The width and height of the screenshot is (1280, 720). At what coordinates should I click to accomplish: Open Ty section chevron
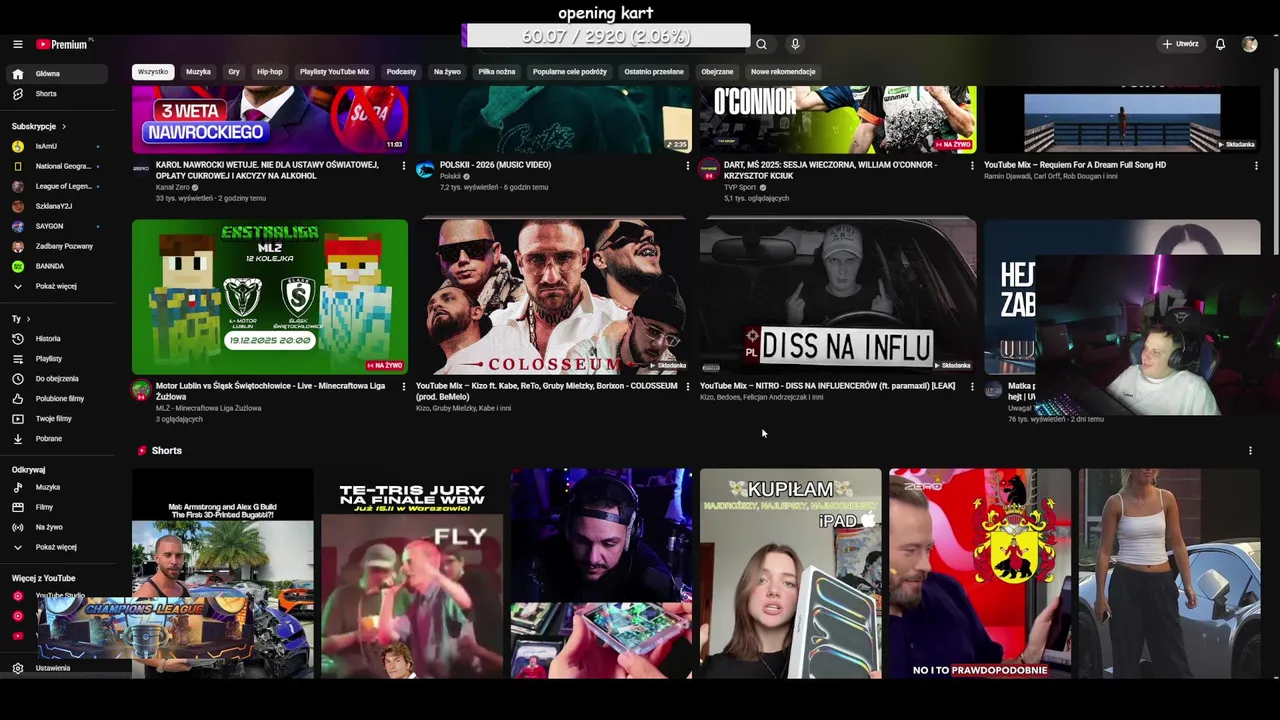pos(28,319)
